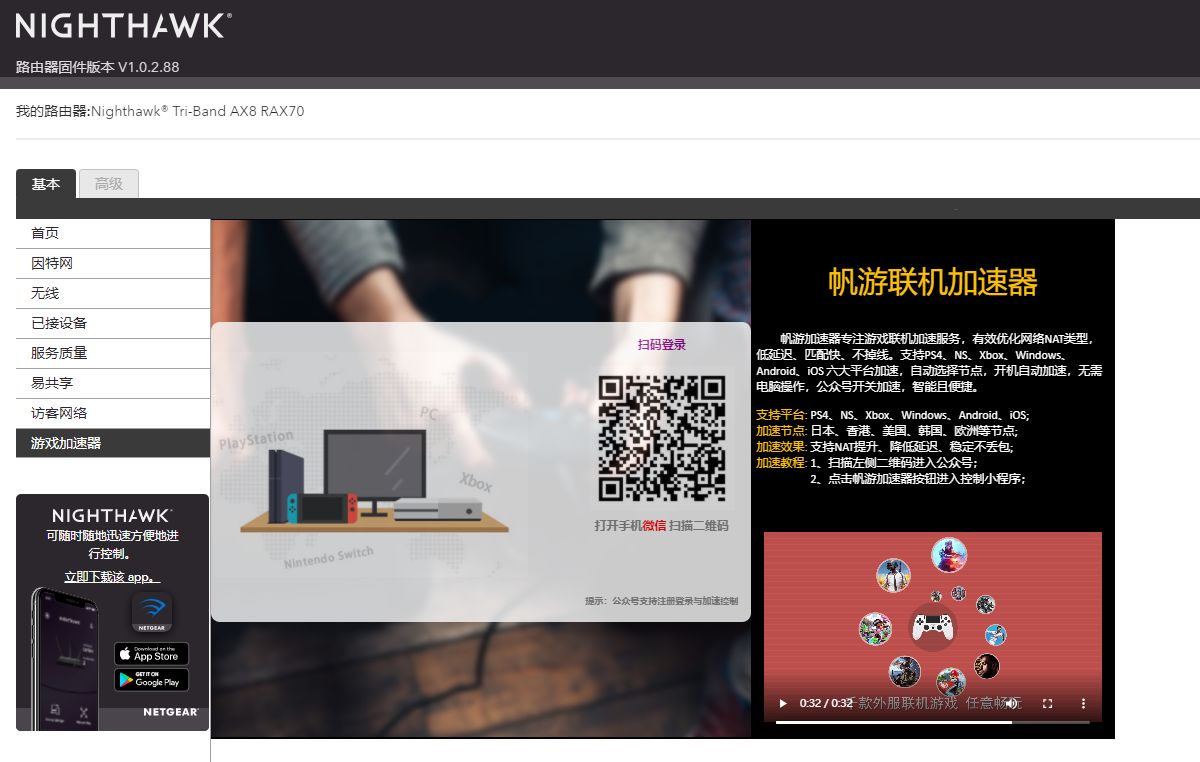Click the NETGEAR logo in the app ad
Image resolution: width=1200 pixels, height=762 pixels.
(x=170, y=712)
